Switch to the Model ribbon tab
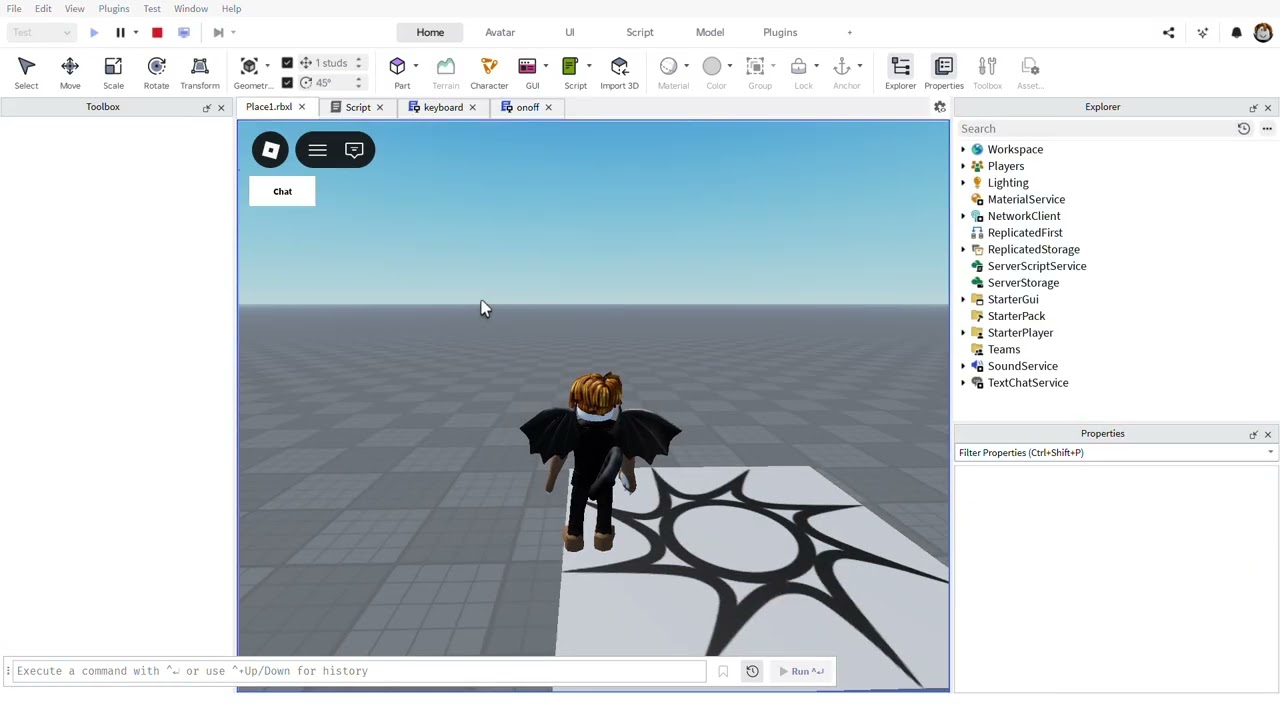Viewport: 1280px width, 720px height. coord(710,32)
